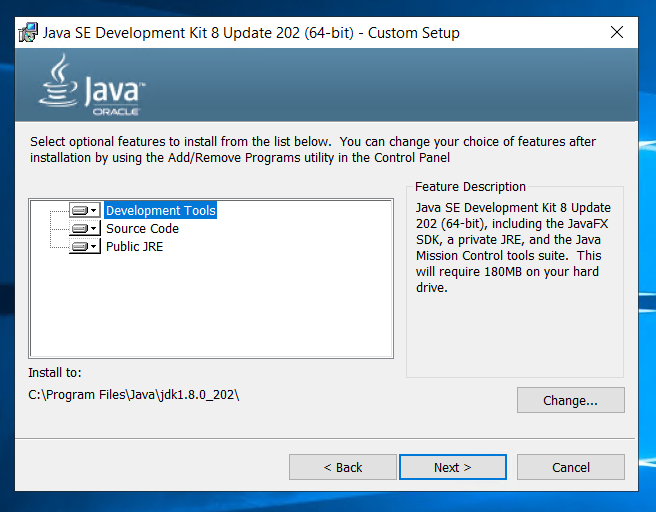The image size is (656, 512).
Task: Select the Public JRE feature label
Action: pyautogui.click(x=134, y=246)
